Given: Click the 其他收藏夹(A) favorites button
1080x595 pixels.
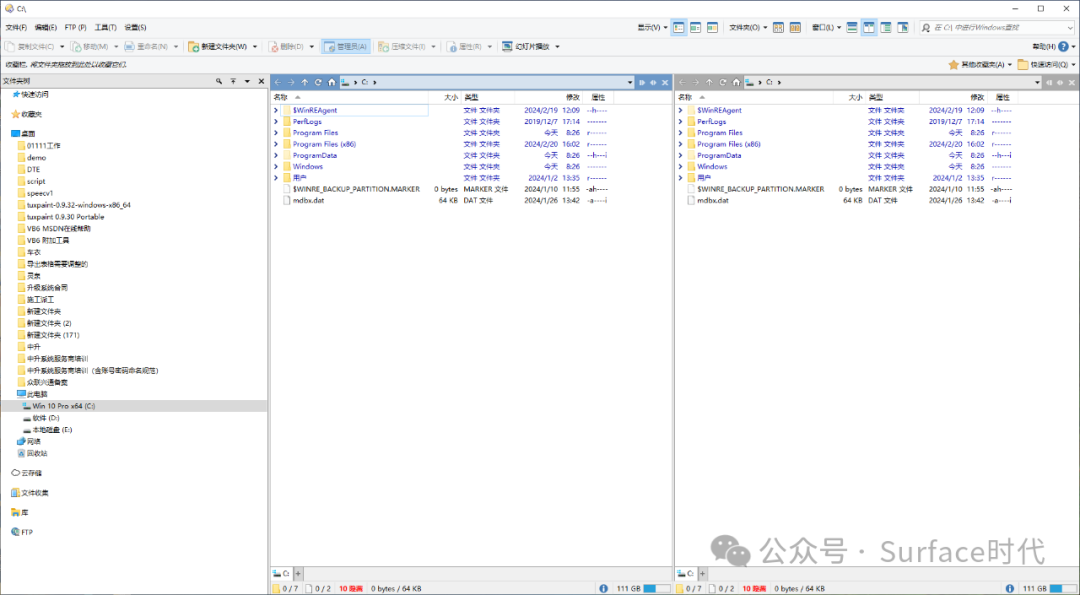Looking at the screenshot, I should click(x=980, y=64).
